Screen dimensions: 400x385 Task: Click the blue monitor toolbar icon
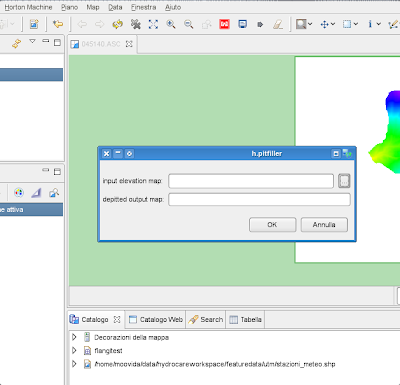coord(243,24)
